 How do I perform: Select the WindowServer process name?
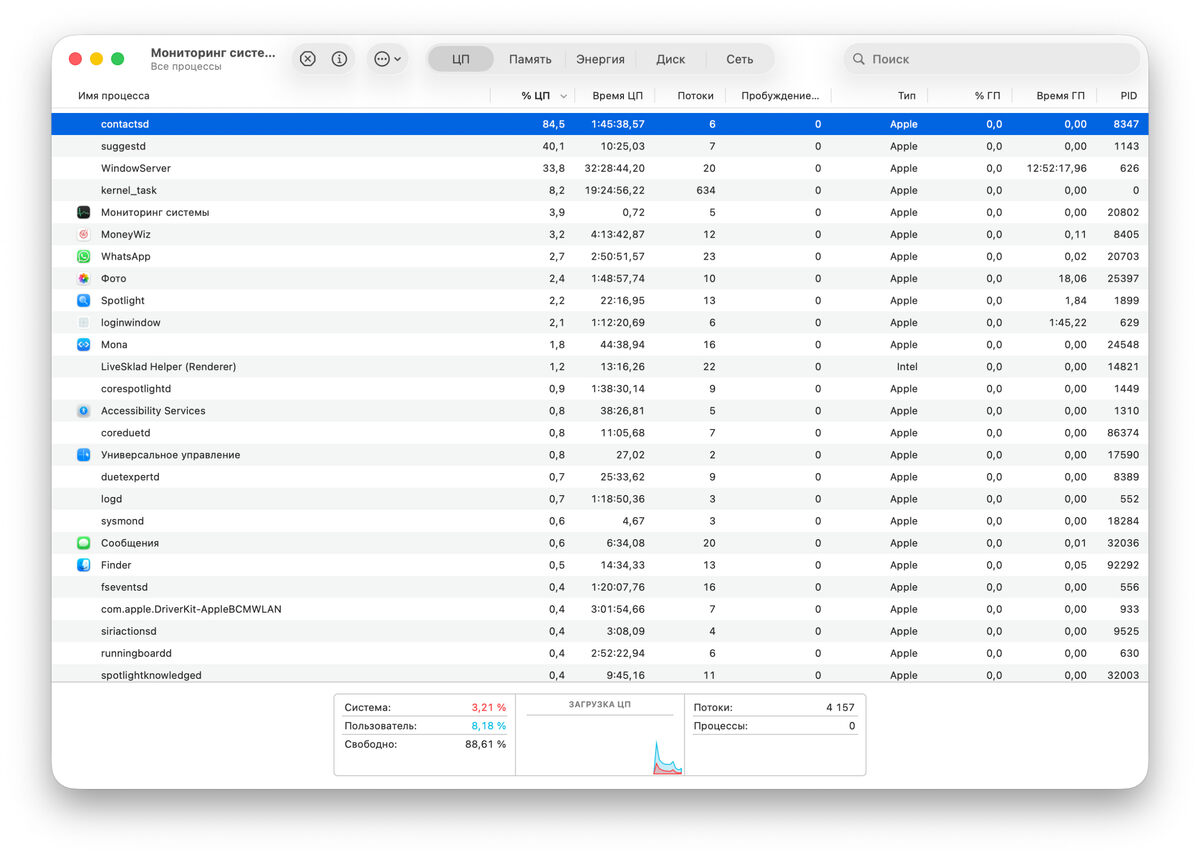coord(136,168)
